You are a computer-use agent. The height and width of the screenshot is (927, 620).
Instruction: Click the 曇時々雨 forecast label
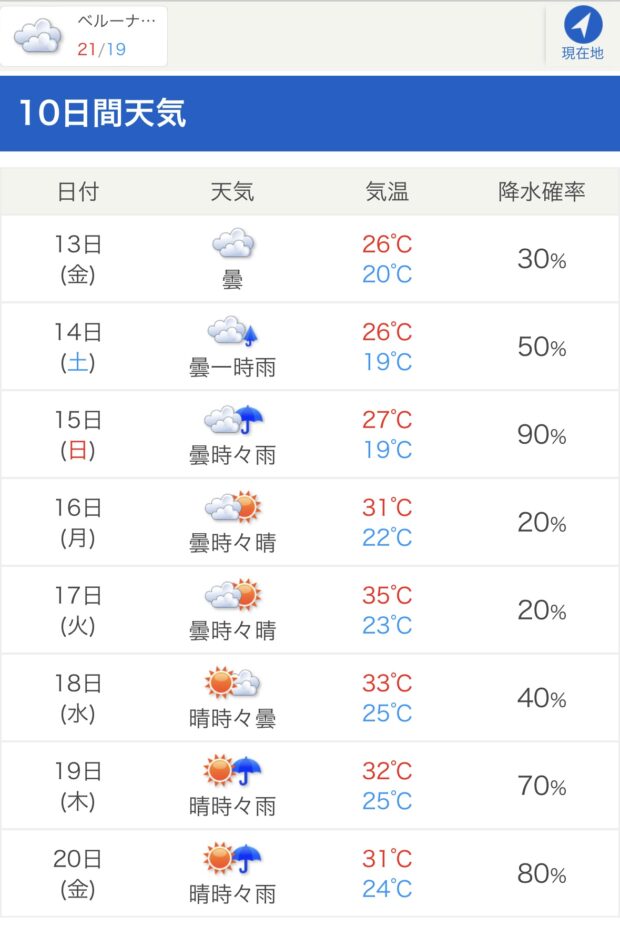(232, 455)
